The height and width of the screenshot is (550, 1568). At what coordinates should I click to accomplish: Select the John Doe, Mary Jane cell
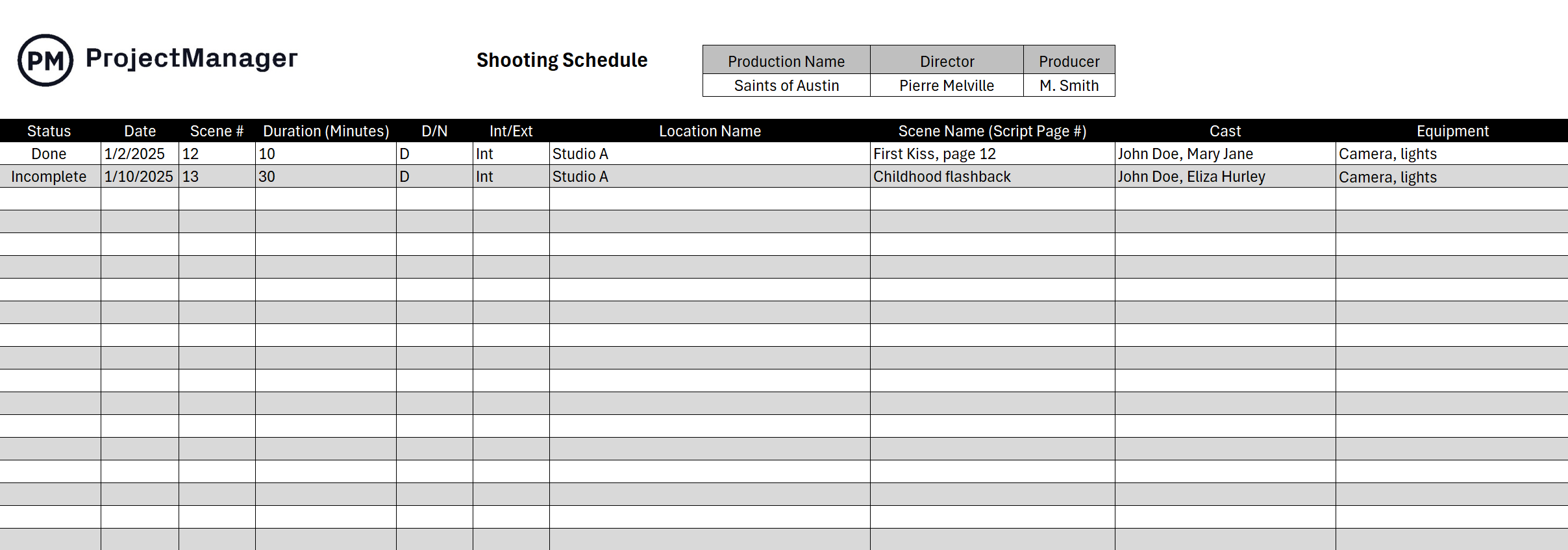pos(1185,154)
